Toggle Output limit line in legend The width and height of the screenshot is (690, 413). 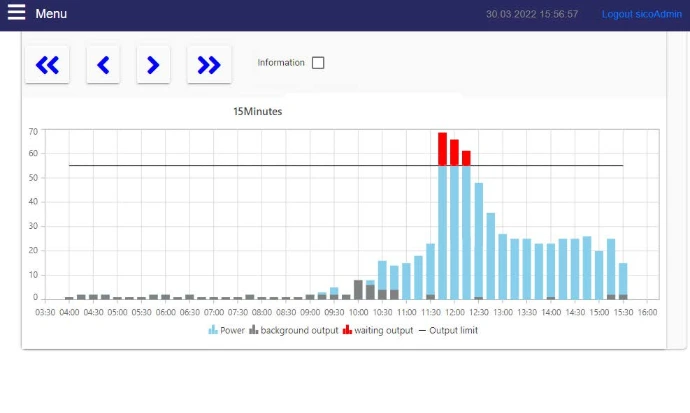448,330
